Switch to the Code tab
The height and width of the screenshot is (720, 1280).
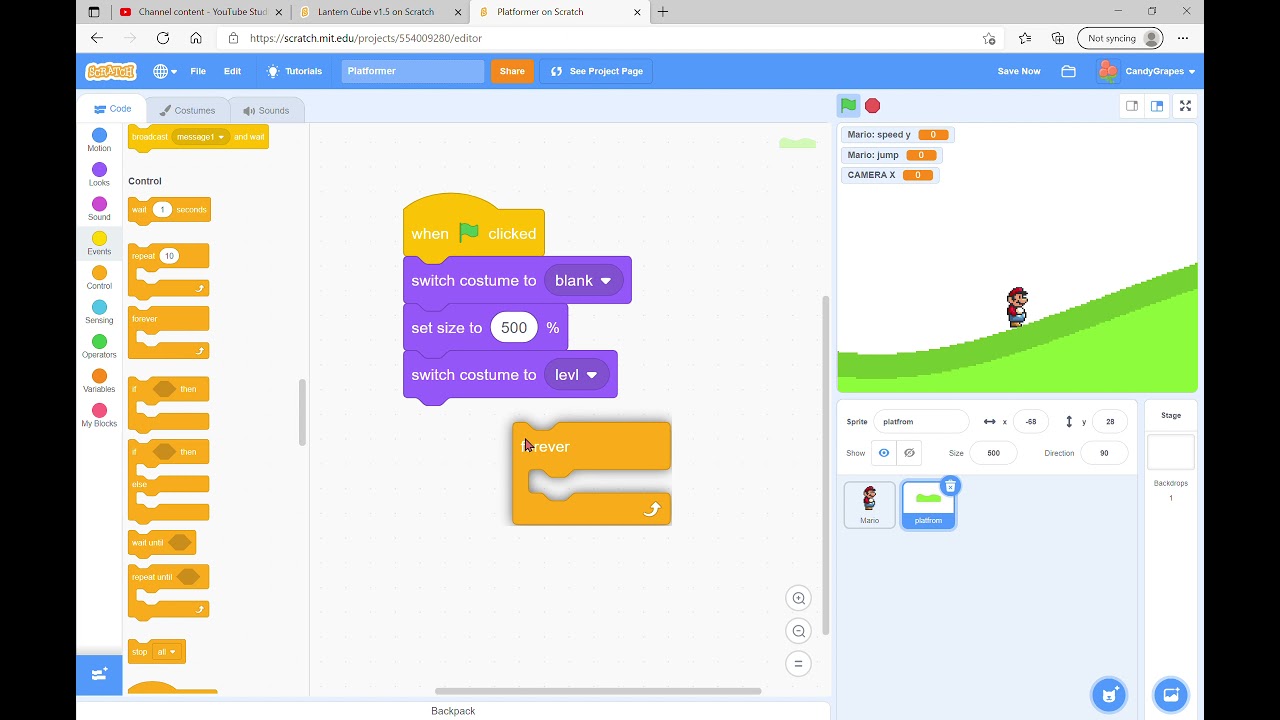[112, 109]
